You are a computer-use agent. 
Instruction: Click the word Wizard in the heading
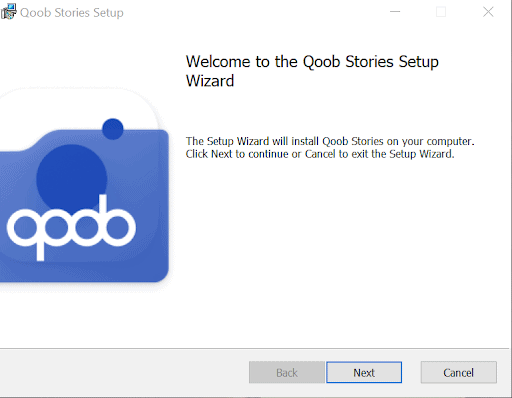click(210, 81)
